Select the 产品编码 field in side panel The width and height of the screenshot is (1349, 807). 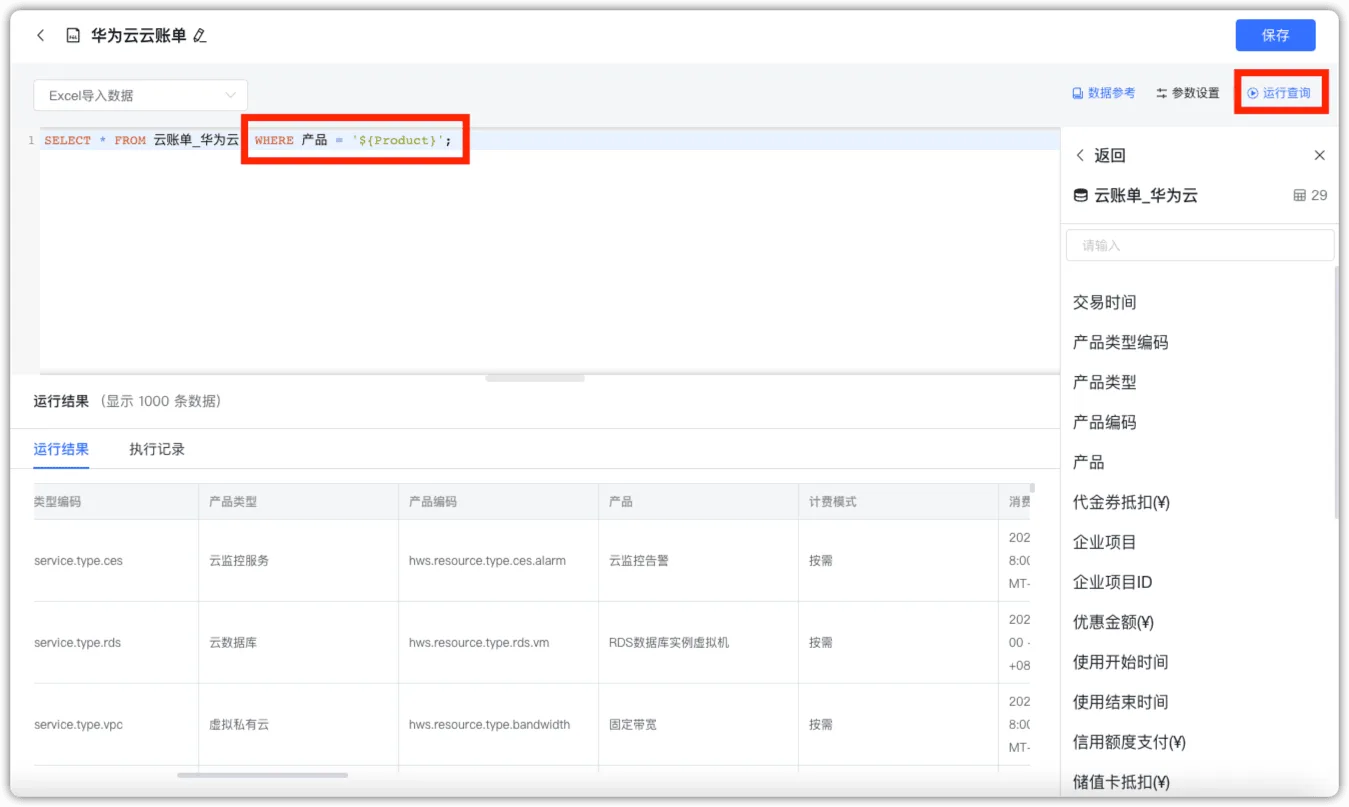pos(1104,422)
